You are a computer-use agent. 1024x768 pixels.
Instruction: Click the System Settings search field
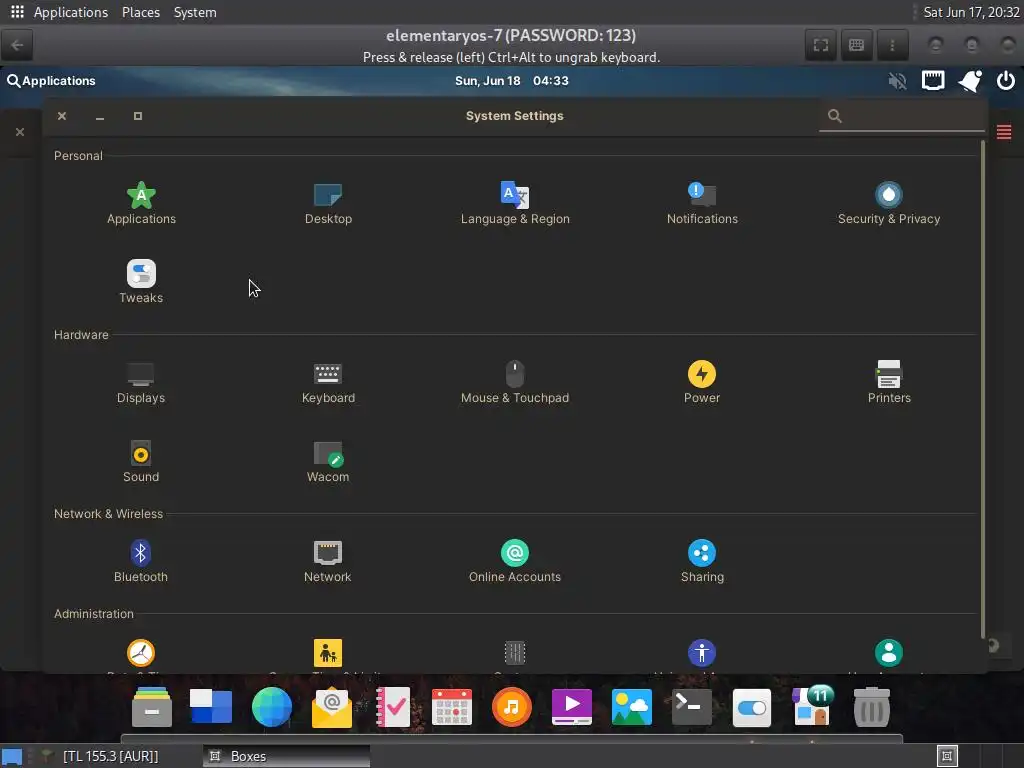point(902,116)
